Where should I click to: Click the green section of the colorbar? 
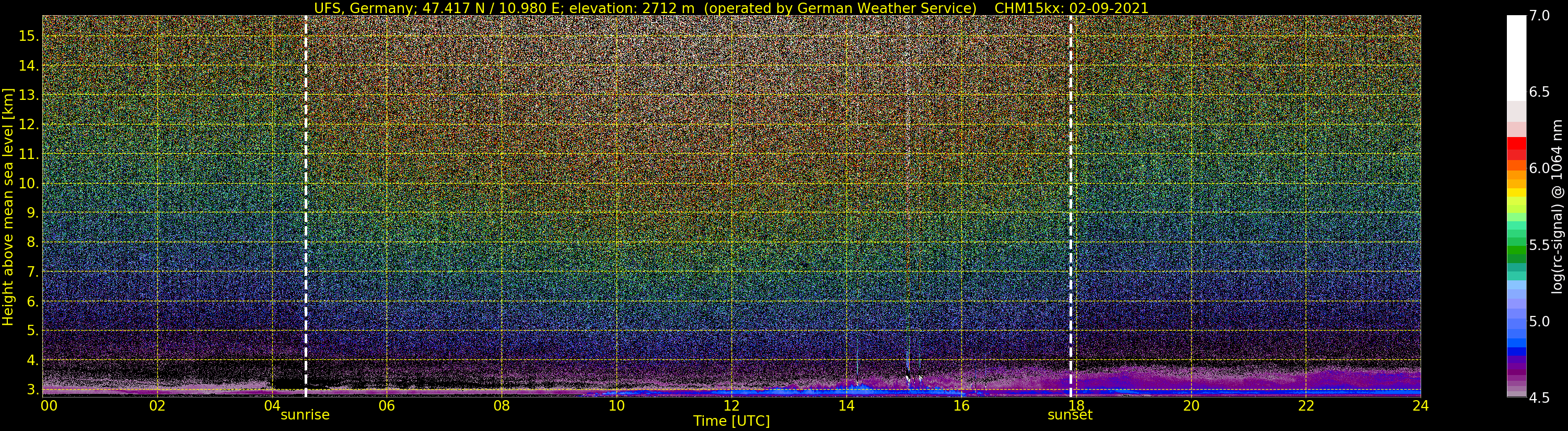[1516, 247]
